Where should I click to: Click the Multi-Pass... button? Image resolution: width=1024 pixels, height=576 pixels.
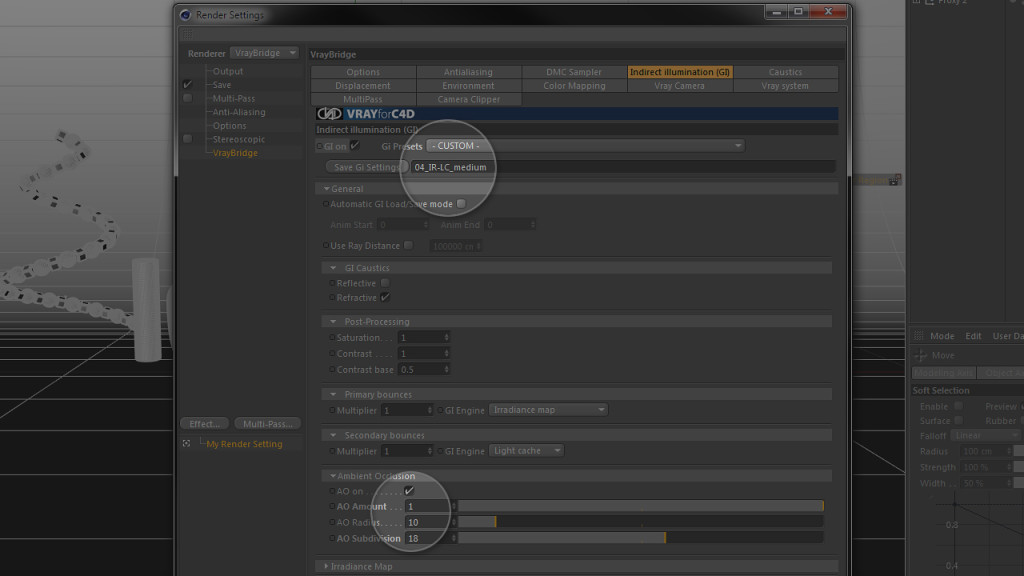point(268,424)
